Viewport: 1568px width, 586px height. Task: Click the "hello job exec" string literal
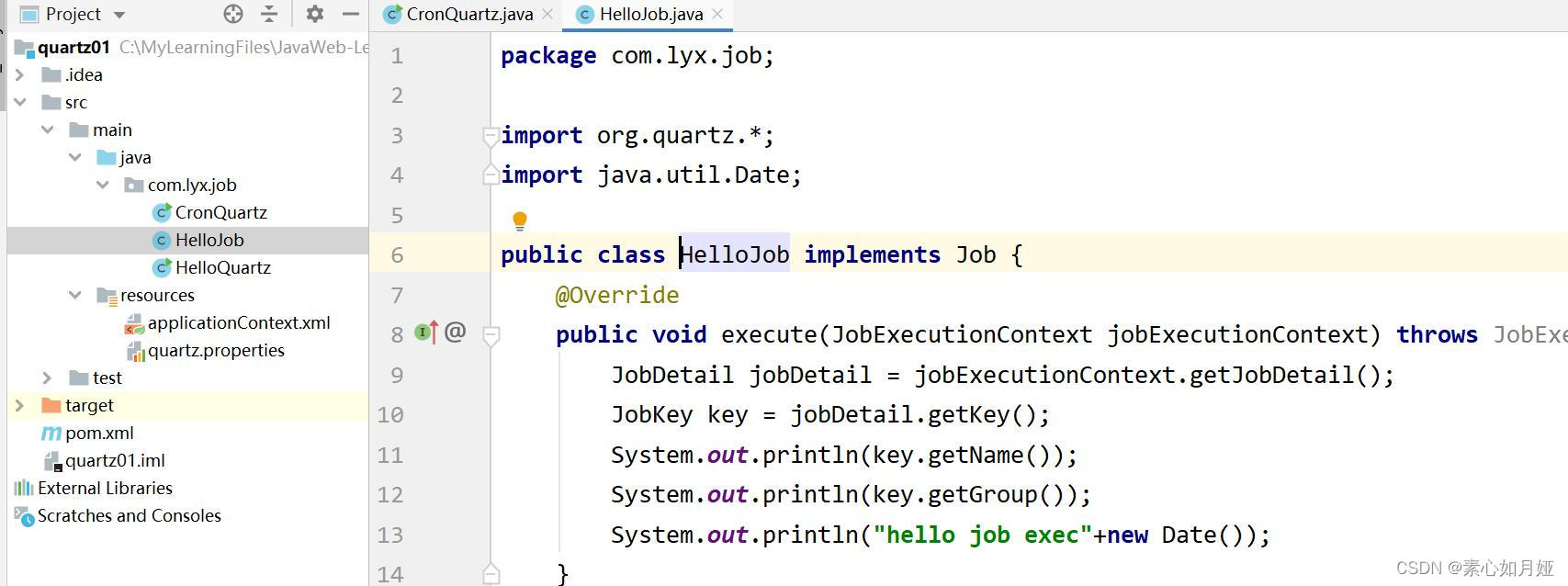pos(983,535)
